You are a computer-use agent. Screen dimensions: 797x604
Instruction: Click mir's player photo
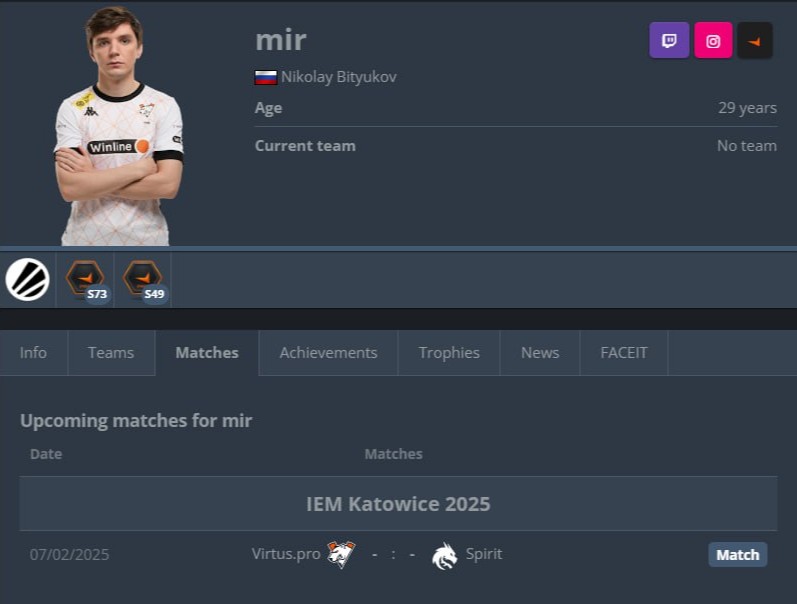point(119,126)
